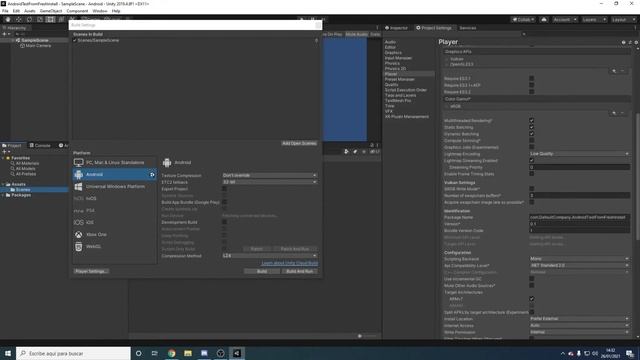Open the File menu
Screen dimensions: 640x360
[5, 11]
